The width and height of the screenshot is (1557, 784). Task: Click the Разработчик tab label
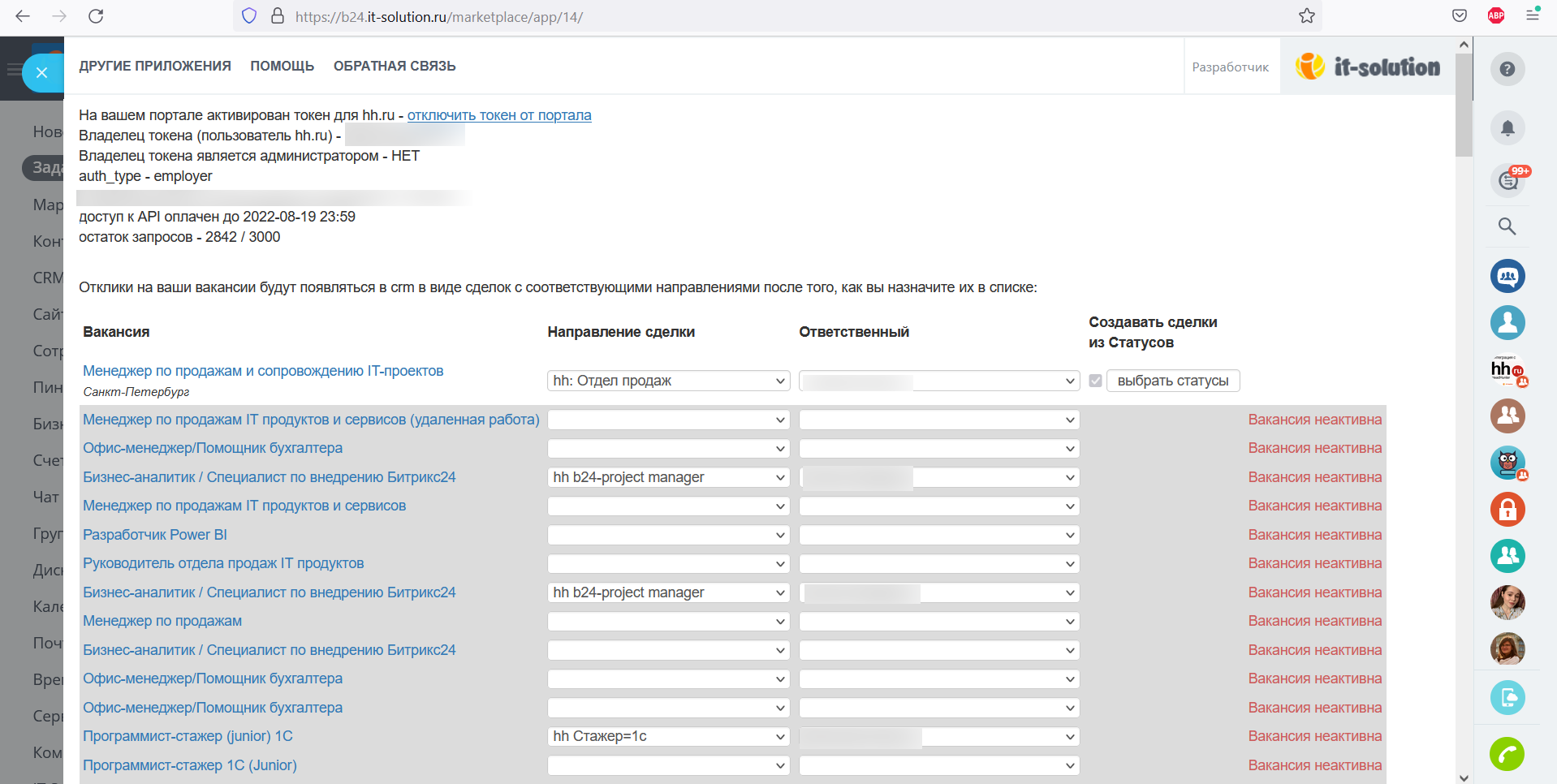(1230, 67)
